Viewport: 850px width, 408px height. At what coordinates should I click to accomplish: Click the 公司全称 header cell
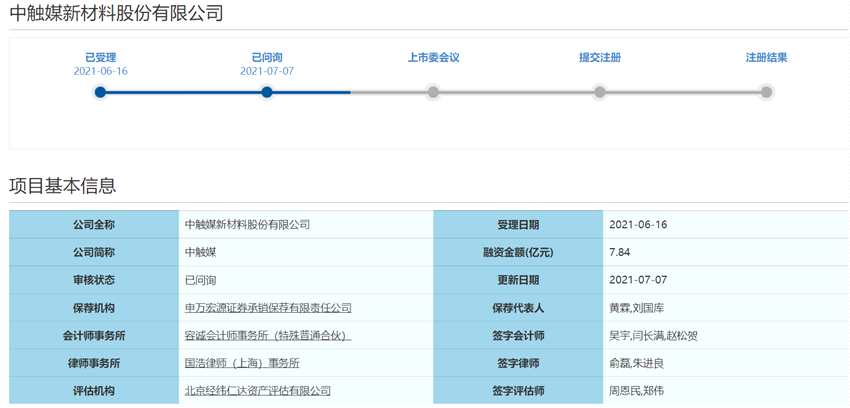tap(94, 224)
